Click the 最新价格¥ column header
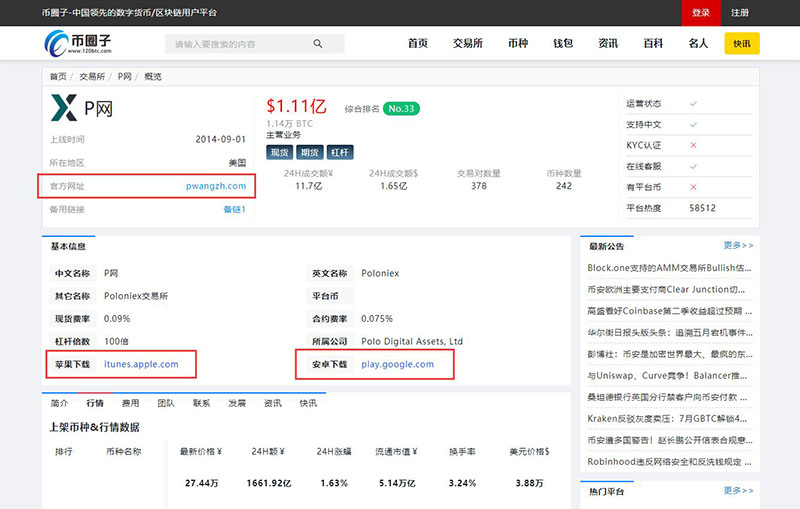Screen dimensions: 800x509 pos(201,451)
